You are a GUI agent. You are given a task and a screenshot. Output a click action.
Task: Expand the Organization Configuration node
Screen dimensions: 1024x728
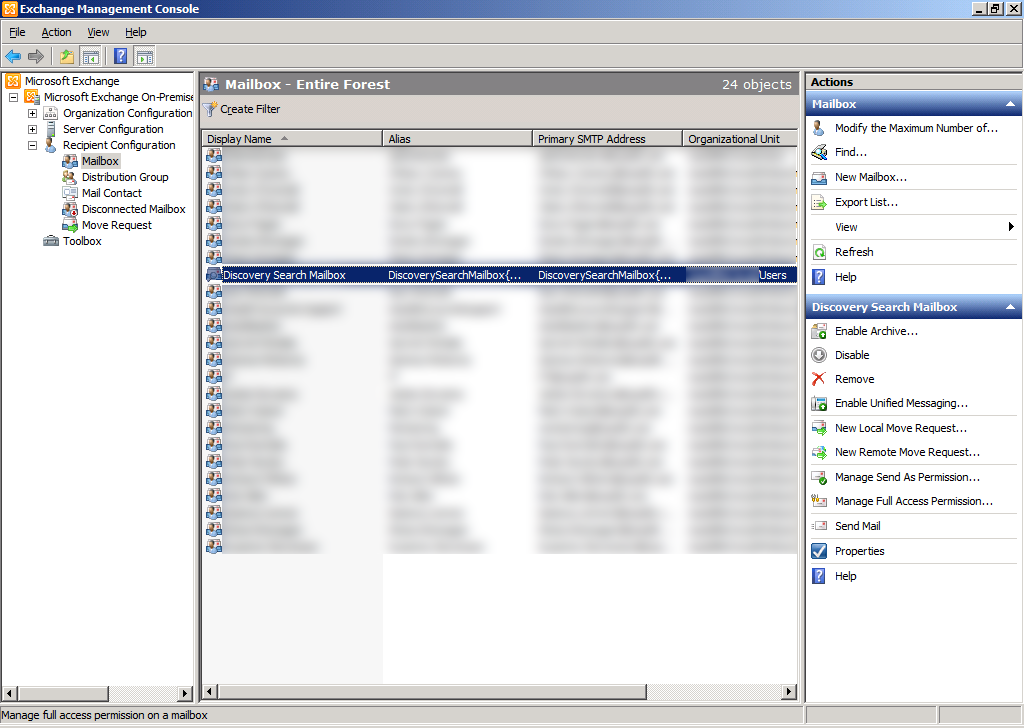32,114
